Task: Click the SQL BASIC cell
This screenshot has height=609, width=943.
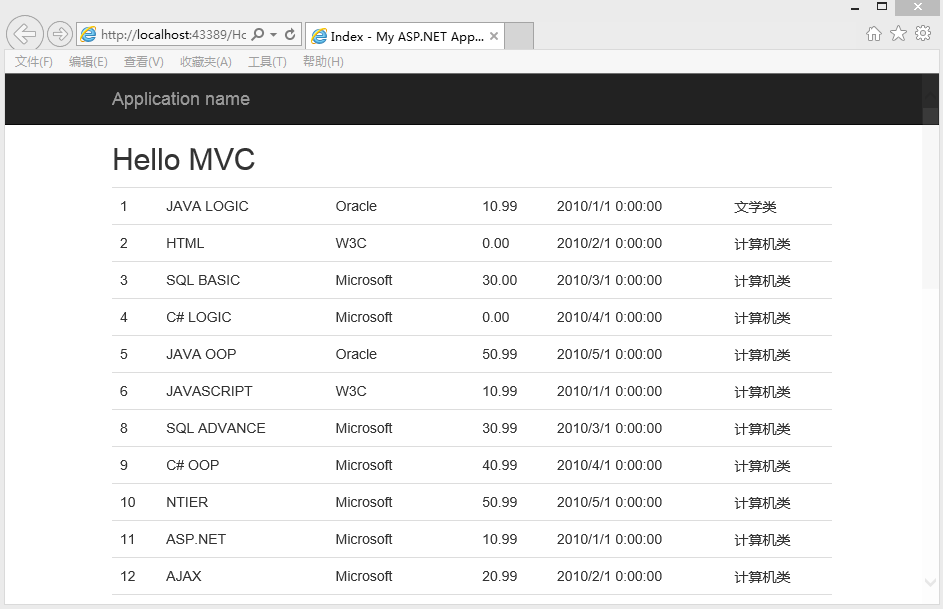Action: (203, 280)
